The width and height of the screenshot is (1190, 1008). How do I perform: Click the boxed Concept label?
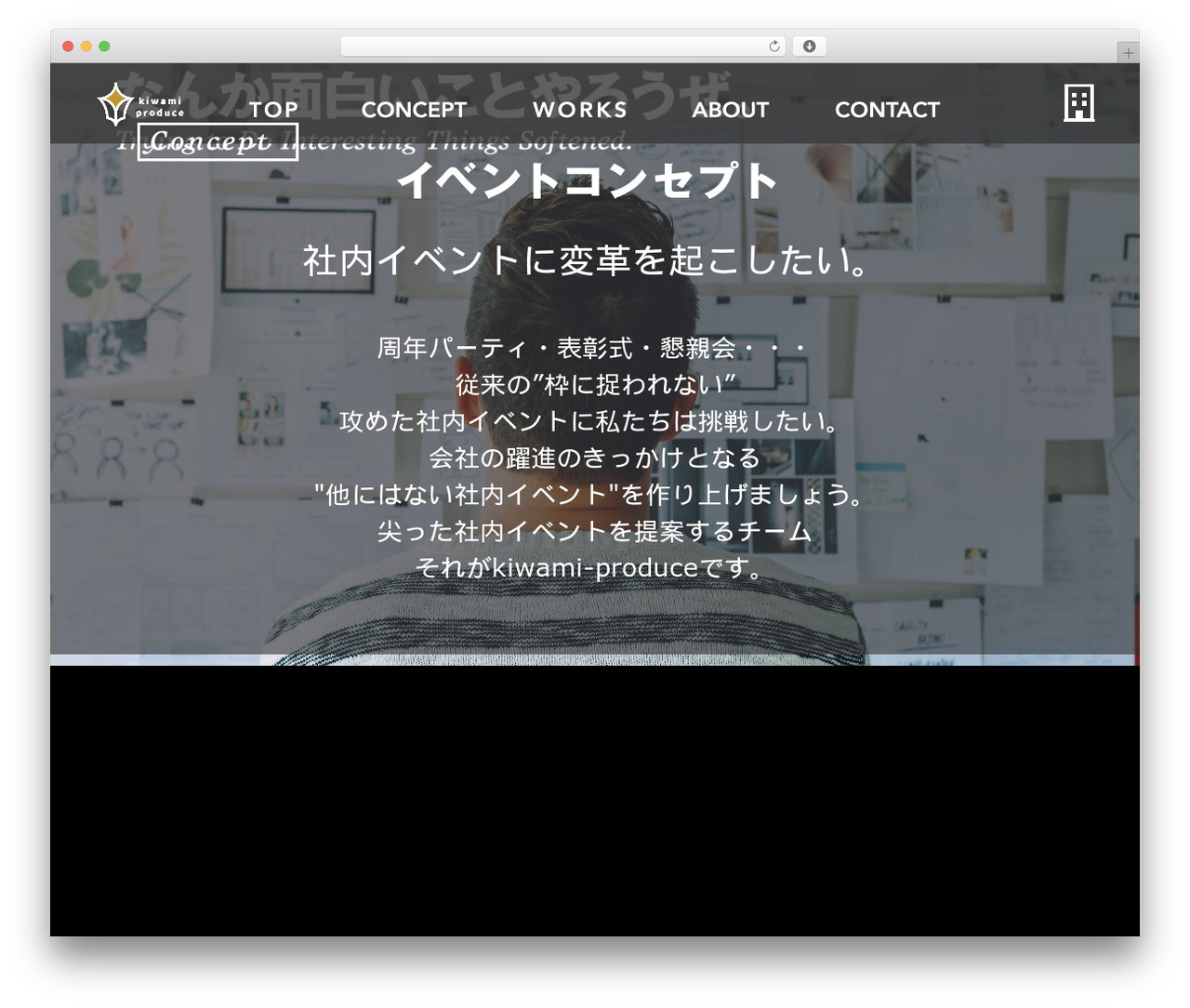pyautogui.click(x=218, y=142)
